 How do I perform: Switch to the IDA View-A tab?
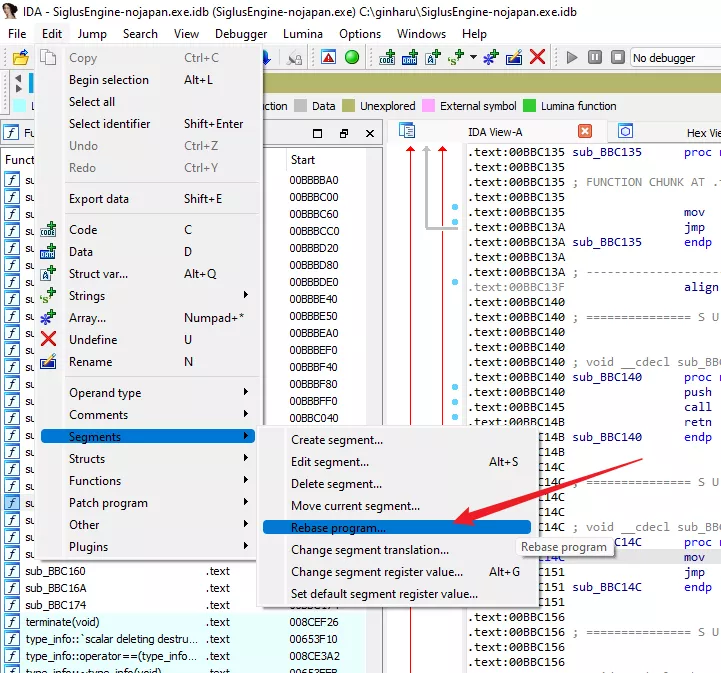pyautogui.click(x=494, y=132)
